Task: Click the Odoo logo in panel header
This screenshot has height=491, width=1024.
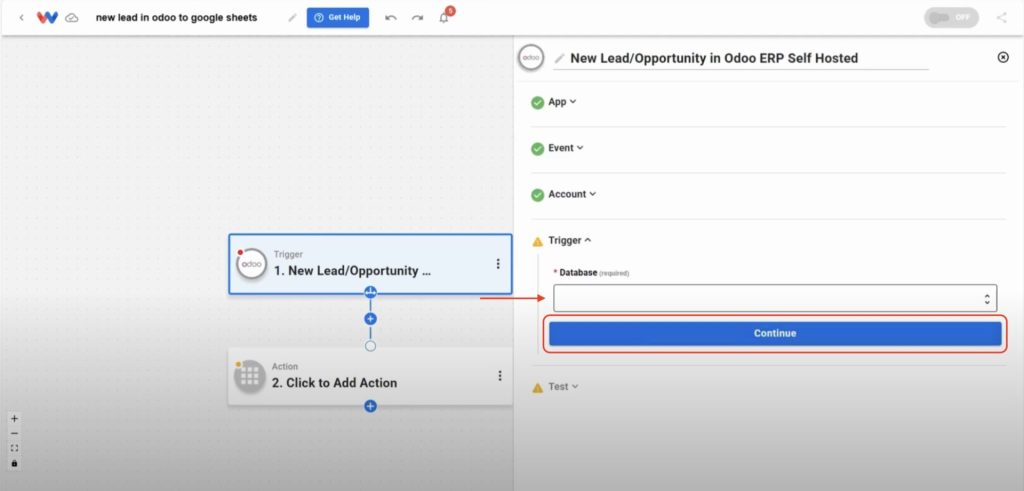Action: [x=530, y=57]
